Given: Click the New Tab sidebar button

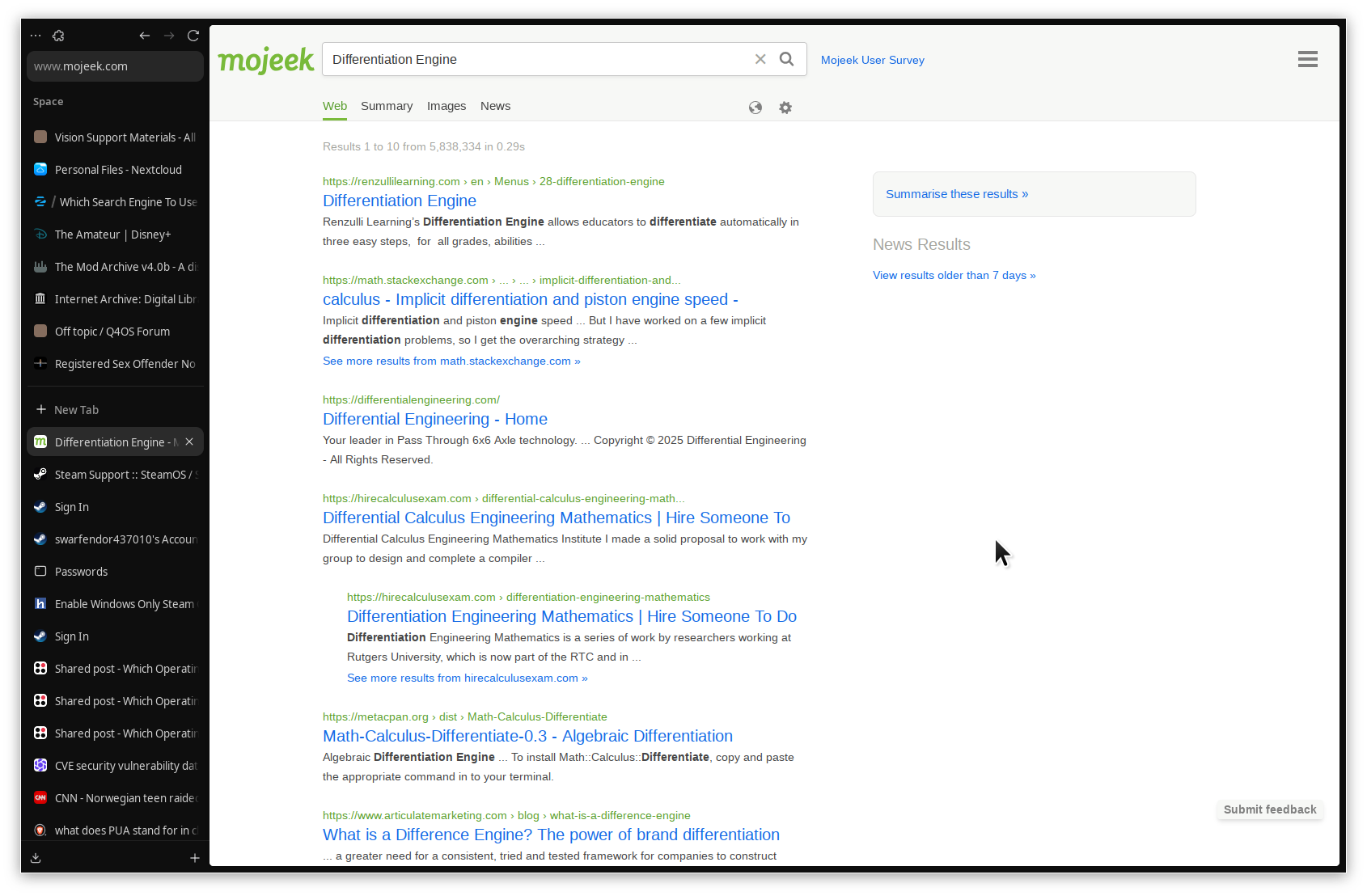Looking at the screenshot, I should tap(76, 410).
